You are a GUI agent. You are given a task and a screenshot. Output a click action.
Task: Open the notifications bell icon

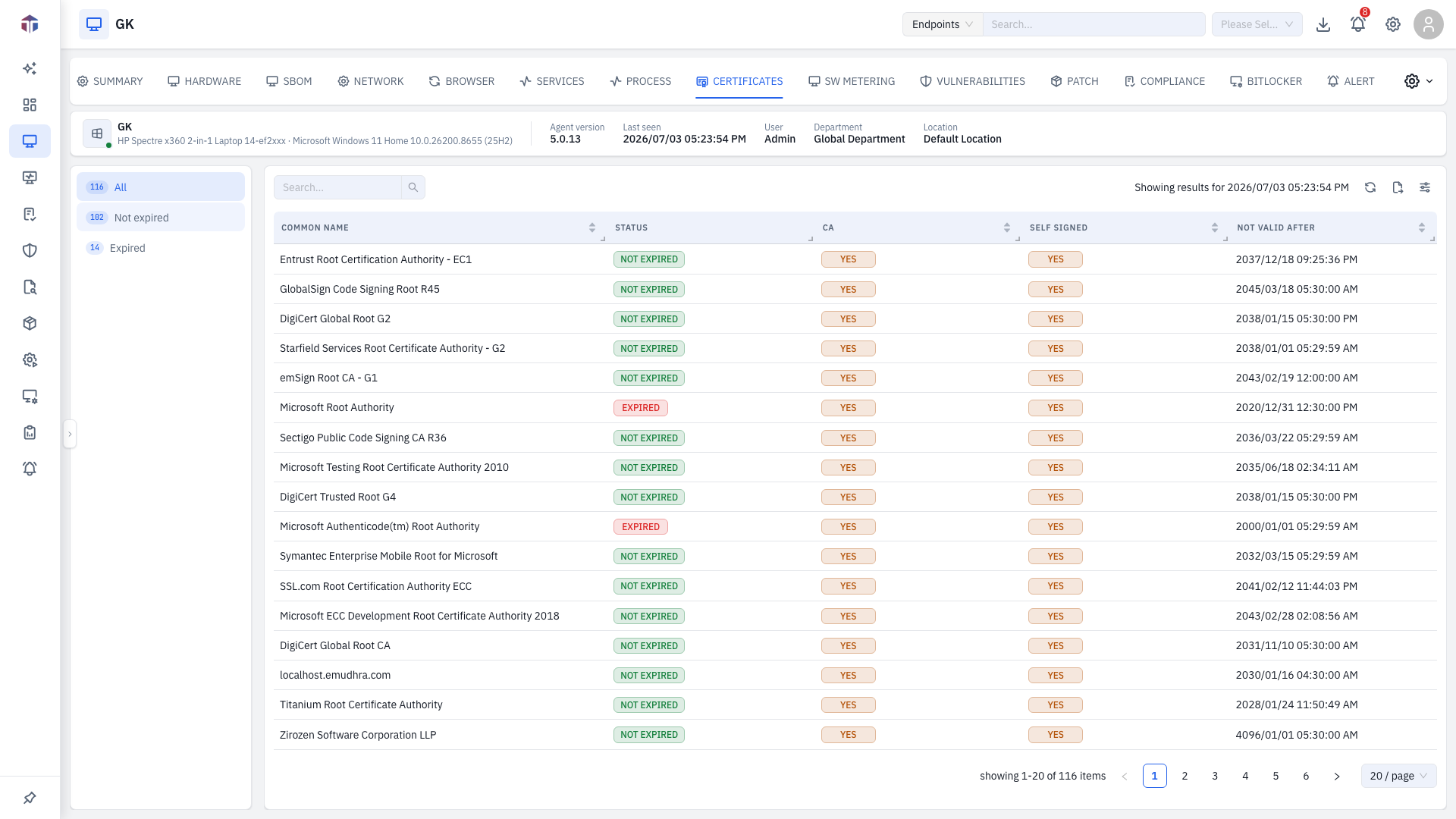(1357, 24)
